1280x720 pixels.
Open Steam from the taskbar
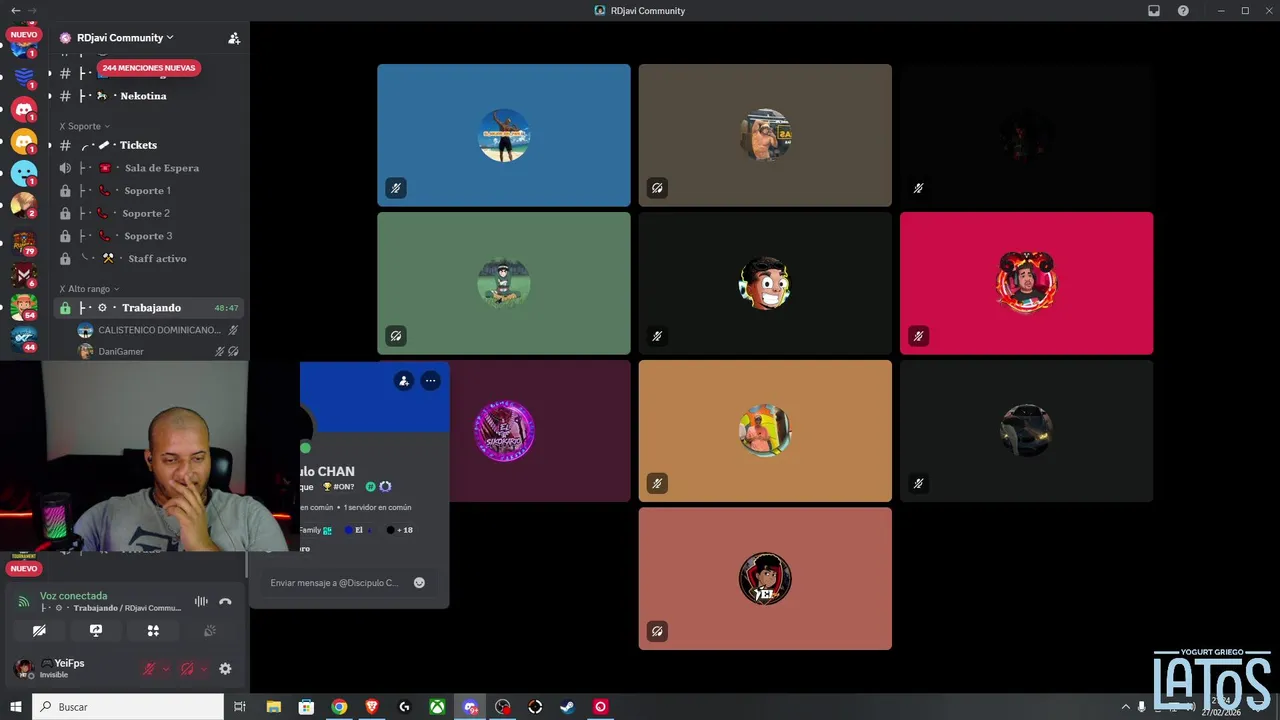point(567,707)
